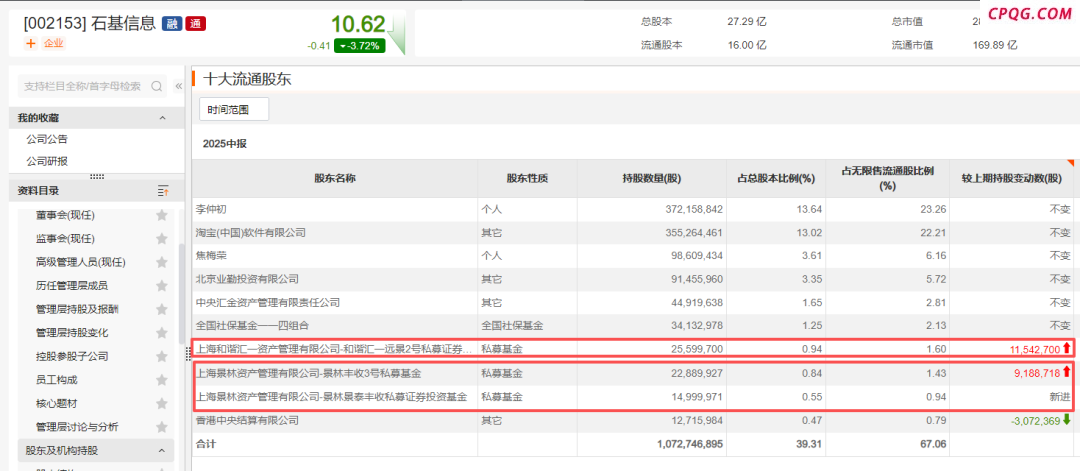Click the search magnifier icon in sidebar
Screen dimensions: 1080x471
156,86
